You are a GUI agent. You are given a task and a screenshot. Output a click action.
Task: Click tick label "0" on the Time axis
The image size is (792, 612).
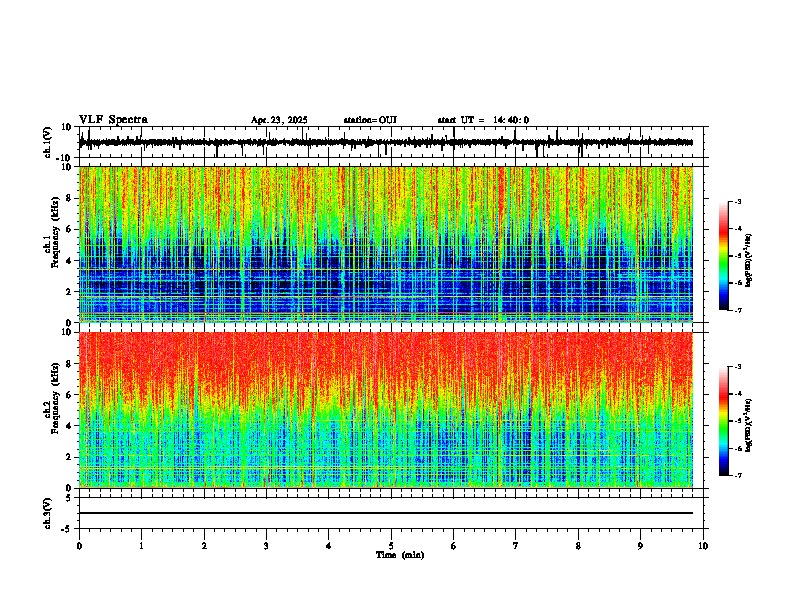(x=79, y=546)
